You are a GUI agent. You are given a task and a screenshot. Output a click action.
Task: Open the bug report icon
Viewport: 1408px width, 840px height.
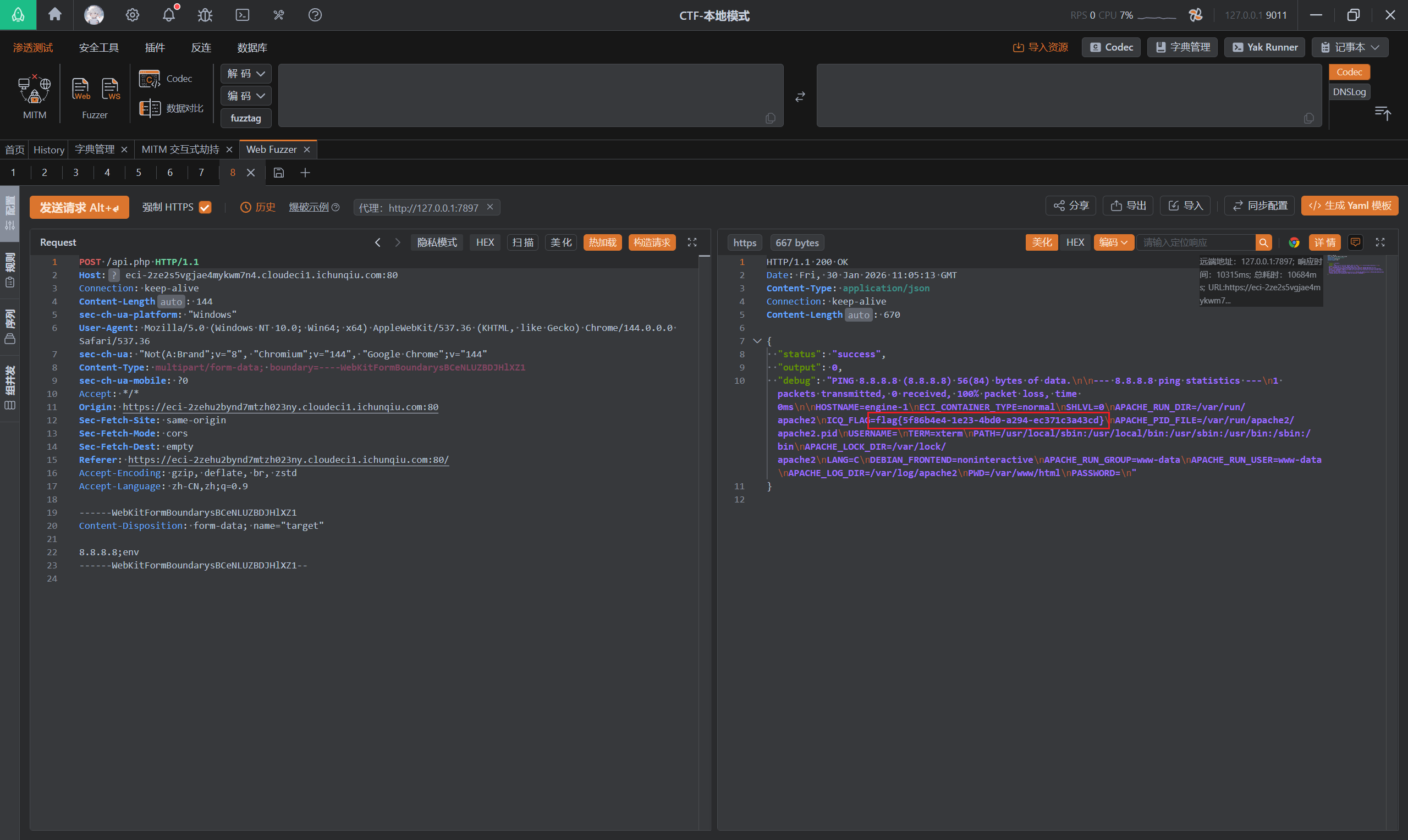pos(205,15)
